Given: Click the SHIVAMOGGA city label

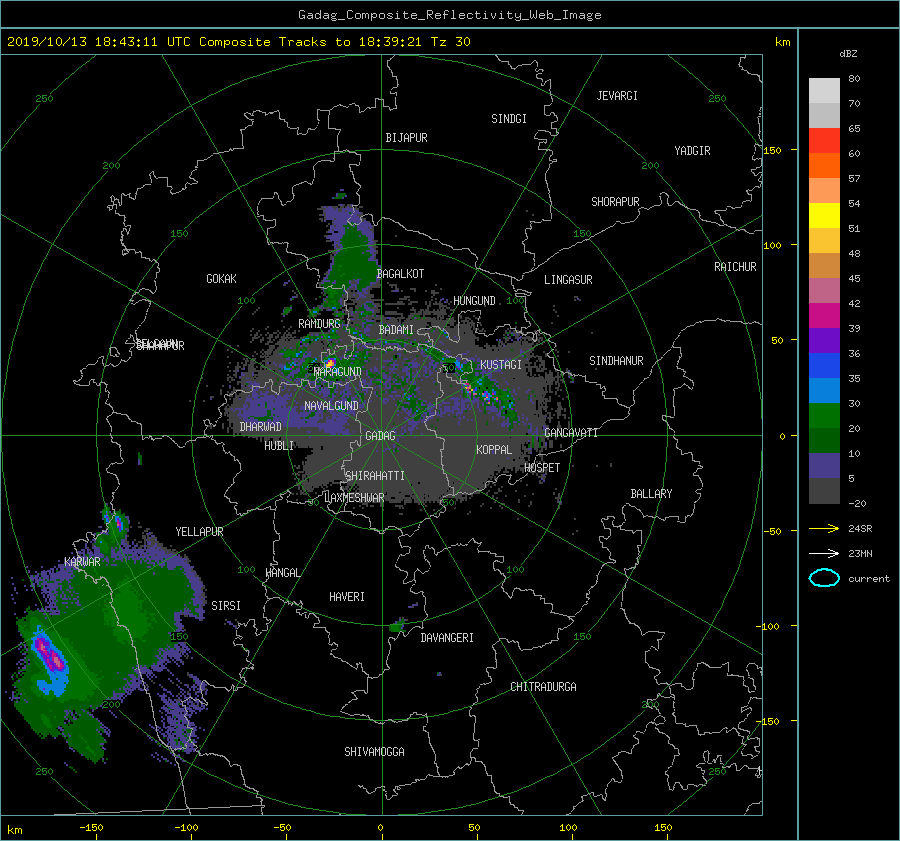Looking at the screenshot, I should (x=374, y=751).
